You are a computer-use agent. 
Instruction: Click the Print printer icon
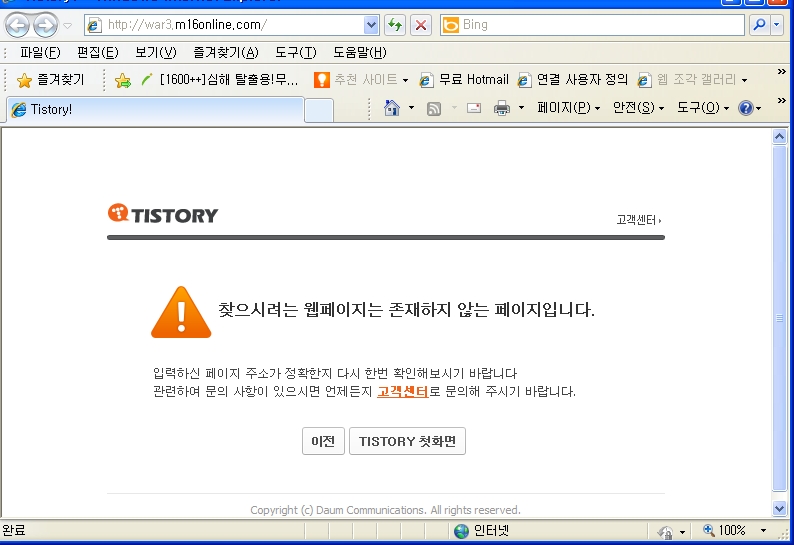point(502,108)
